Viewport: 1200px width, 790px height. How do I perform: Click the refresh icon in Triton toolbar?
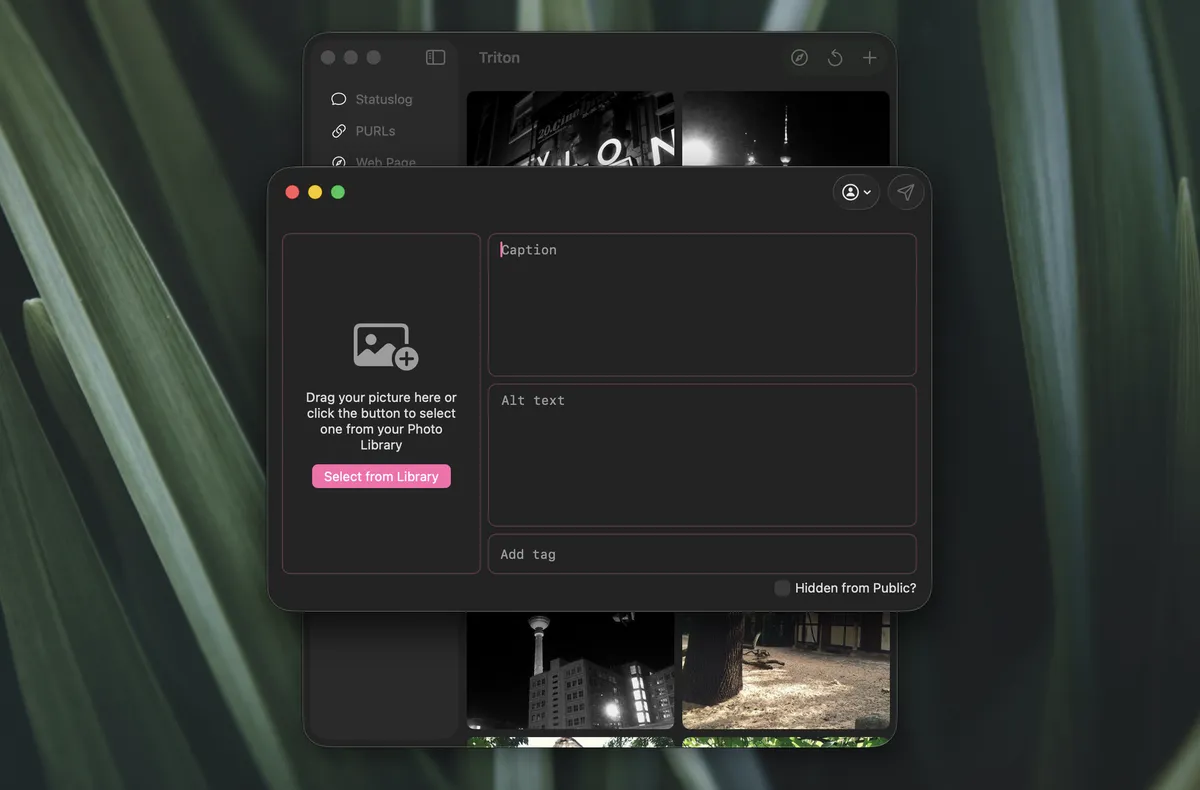pyautogui.click(x=835, y=58)
